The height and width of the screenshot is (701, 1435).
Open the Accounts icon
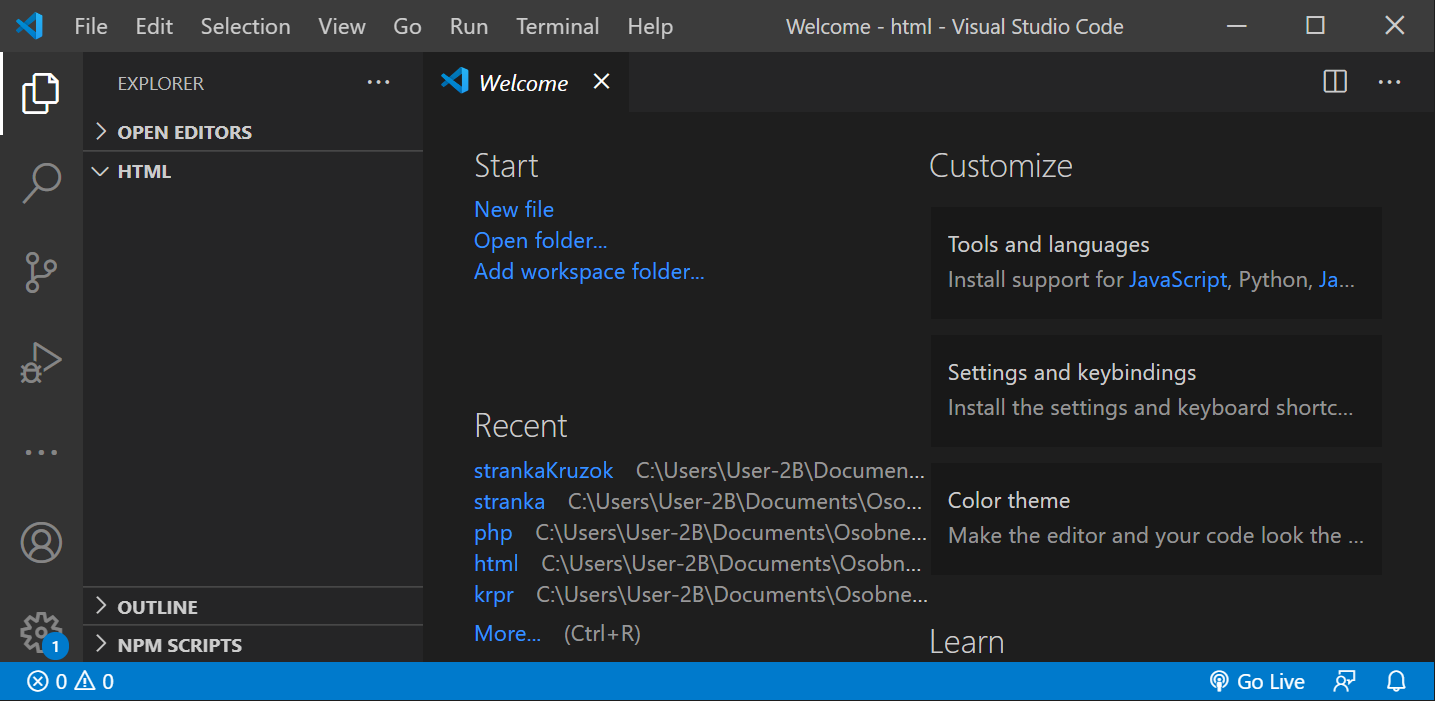click(x=41, y=542)
